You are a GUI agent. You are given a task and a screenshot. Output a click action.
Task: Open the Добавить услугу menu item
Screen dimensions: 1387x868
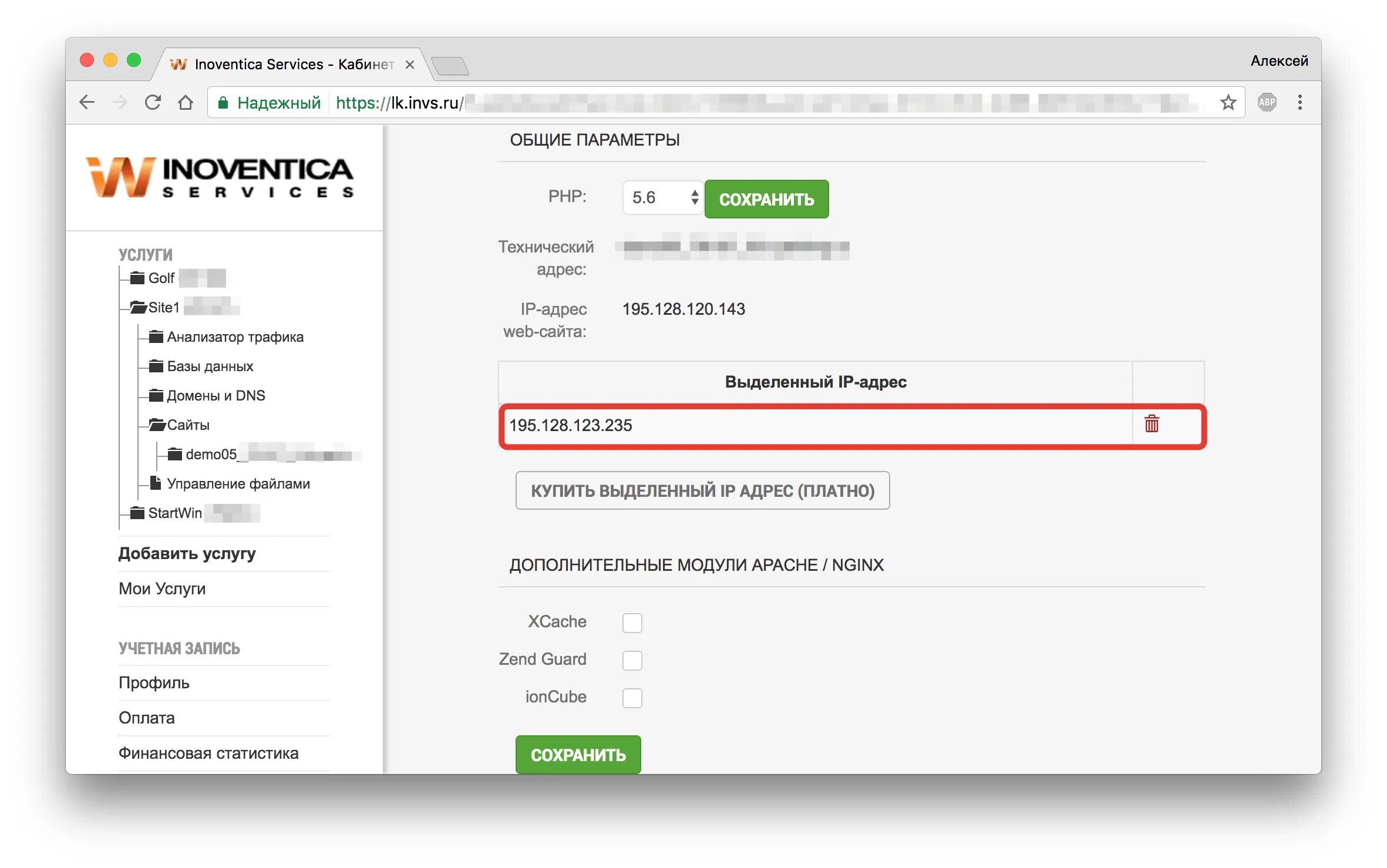point(187,553)
